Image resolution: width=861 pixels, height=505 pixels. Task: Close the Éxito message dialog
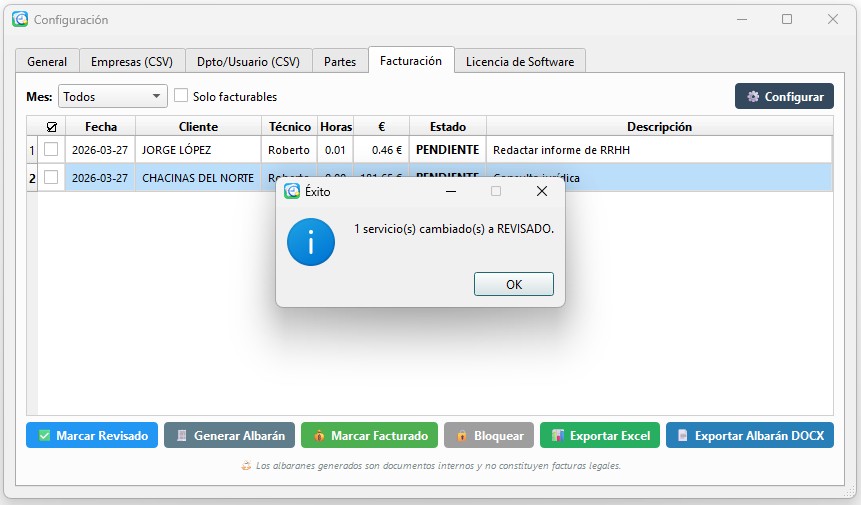(542, 191)
